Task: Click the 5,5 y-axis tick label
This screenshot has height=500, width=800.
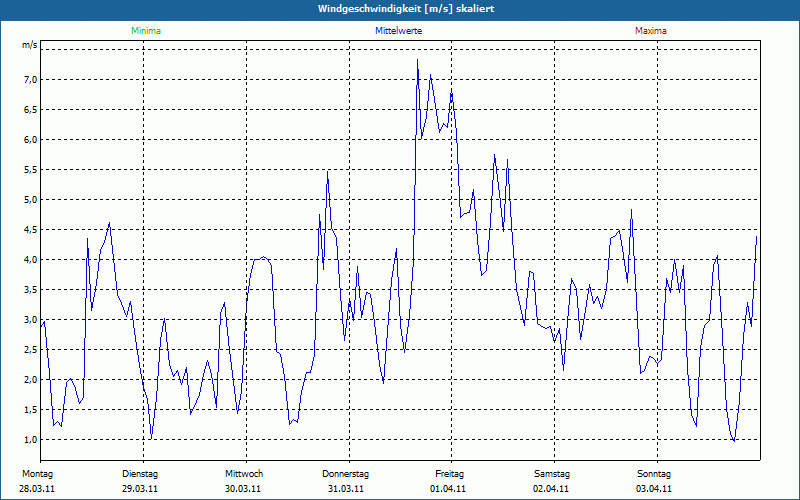Action: pyautogui.click(x=30, y=170)
